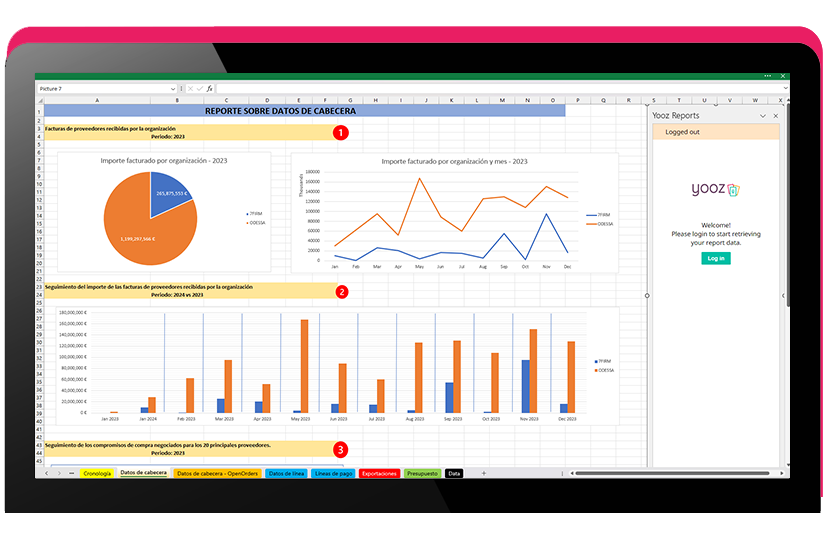Click the Yooz logo in task pane
This screenshot has height=541, width=826.
[715, 189]
